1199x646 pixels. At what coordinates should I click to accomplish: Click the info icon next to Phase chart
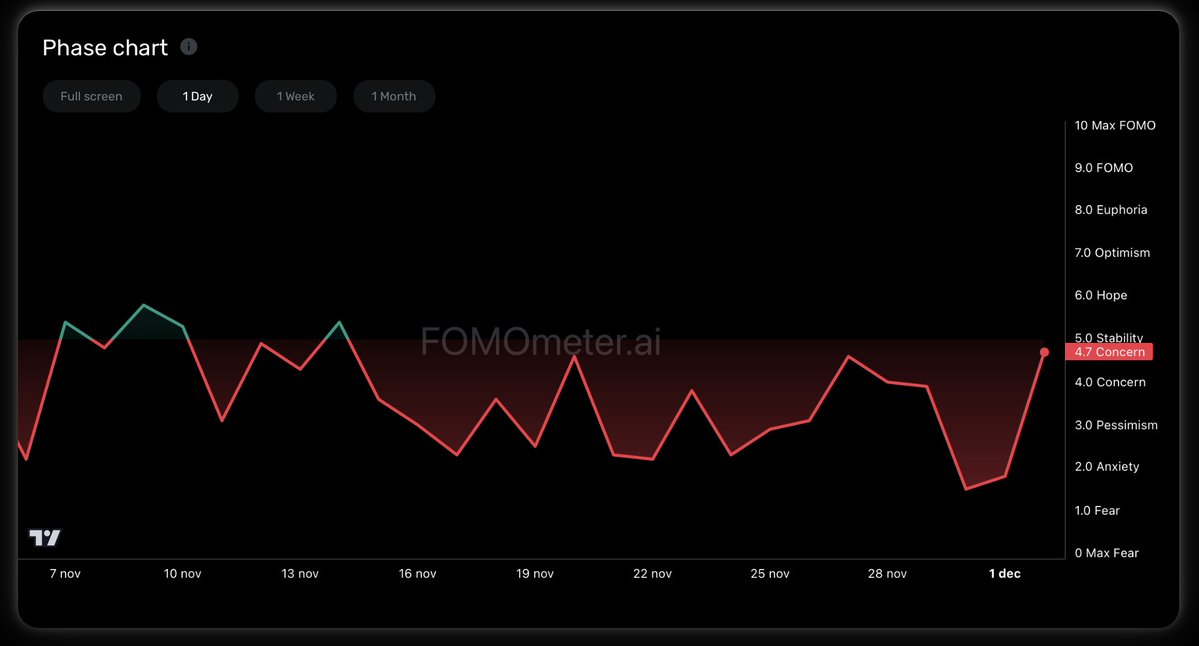pos(189,45)
